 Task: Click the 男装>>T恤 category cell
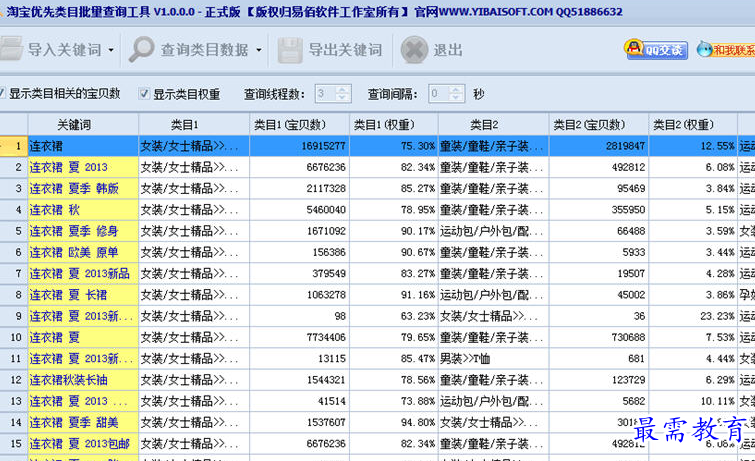click(x=494, y=358)
